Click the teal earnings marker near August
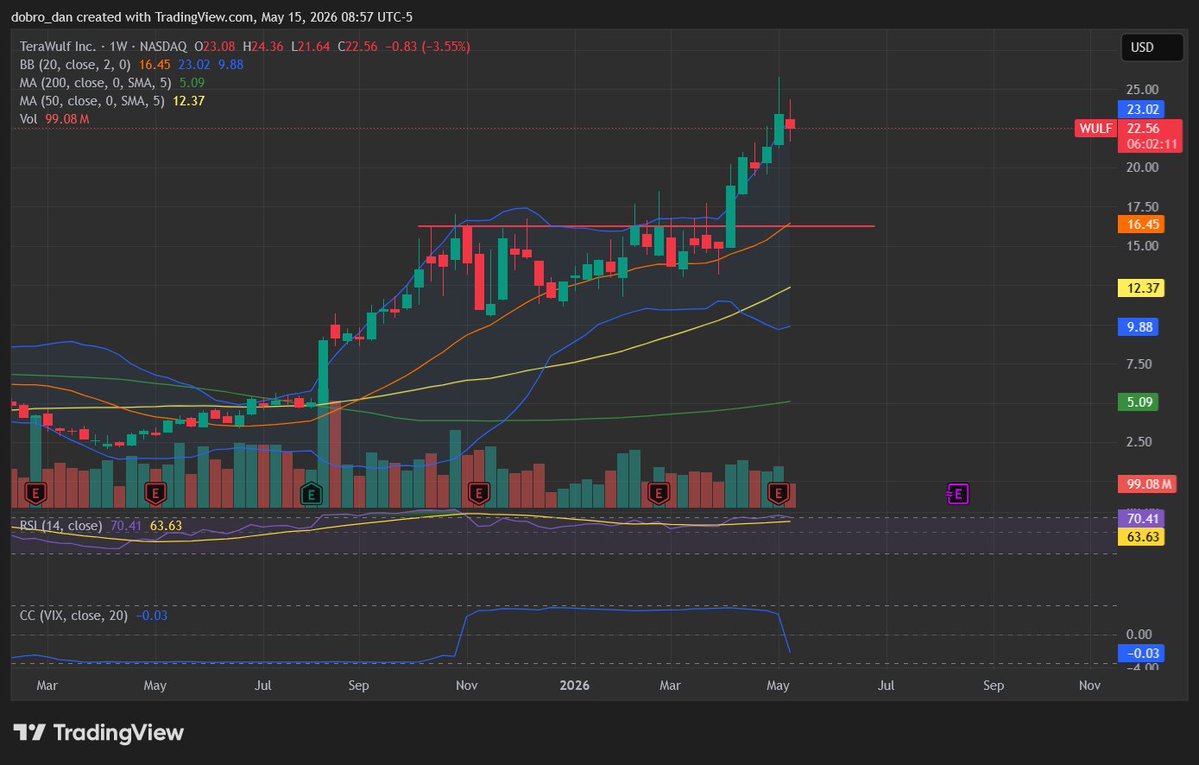Screen dimensions: 1199x765 (311, 494)
